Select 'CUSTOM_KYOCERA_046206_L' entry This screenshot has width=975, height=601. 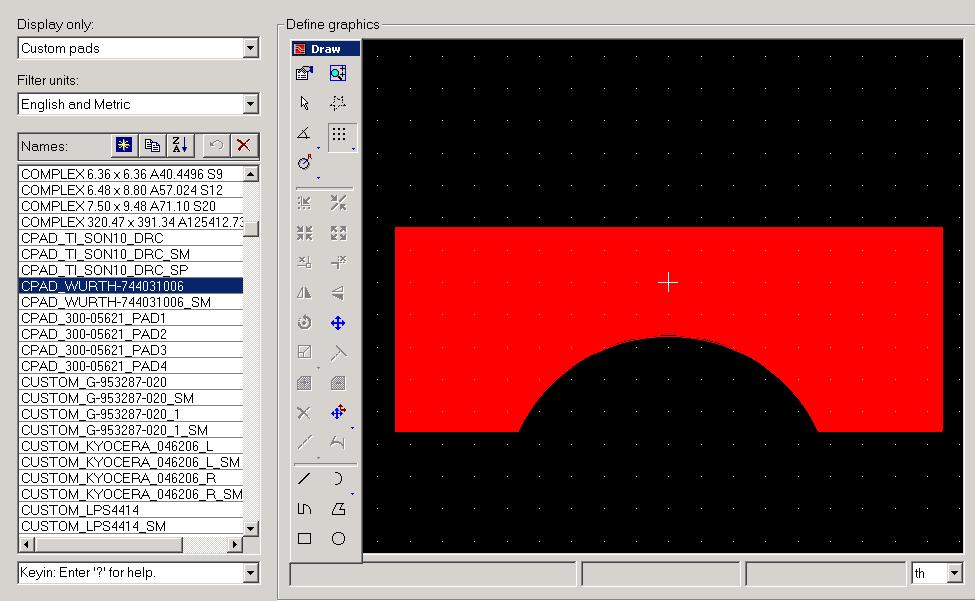pos(131,446)
